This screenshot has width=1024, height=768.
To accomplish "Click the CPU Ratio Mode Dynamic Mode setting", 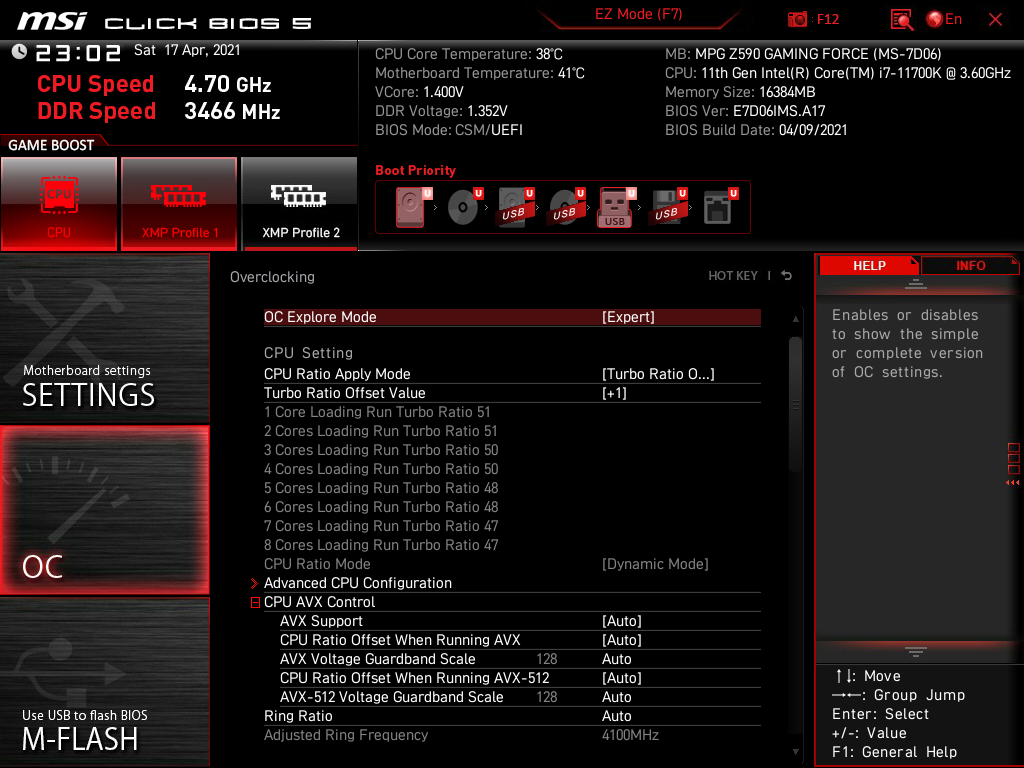I will click(x=512, y=564).
